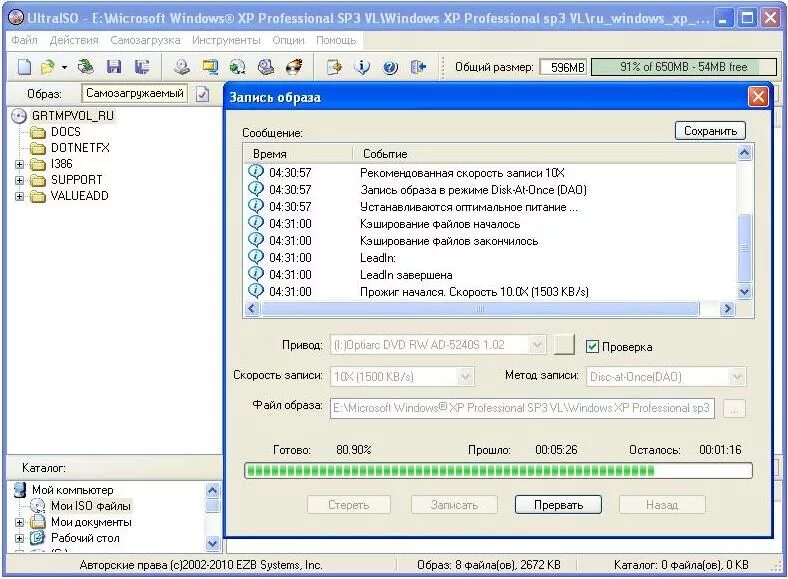This screenshot has width=788, height=579.
Task: Click browse button next to Файл образа
Action: pyautogui.click(x=734, y=409)
